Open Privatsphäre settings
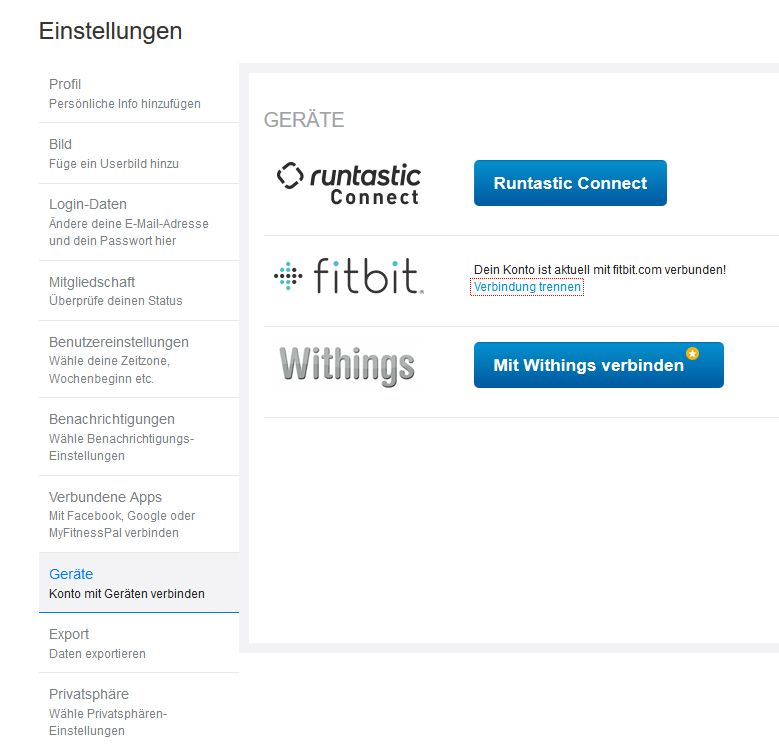Screen dimensions: 779x749 point(139,711)
